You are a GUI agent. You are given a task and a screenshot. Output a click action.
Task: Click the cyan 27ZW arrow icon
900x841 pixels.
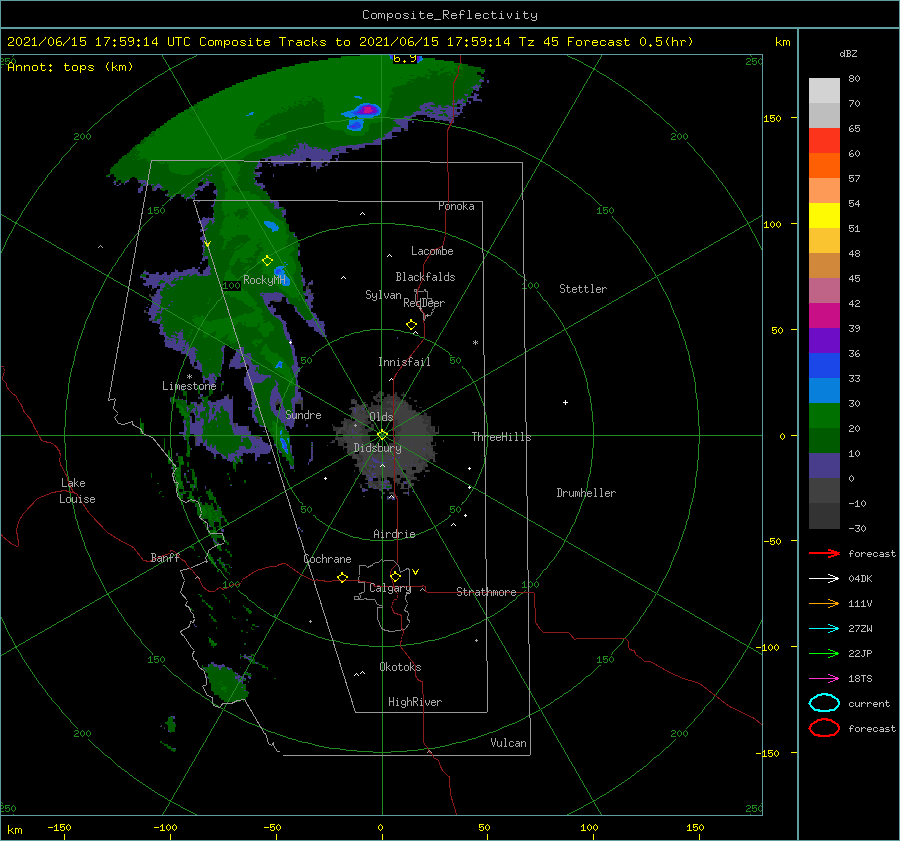pyautogui.click(x=824, y=629)
